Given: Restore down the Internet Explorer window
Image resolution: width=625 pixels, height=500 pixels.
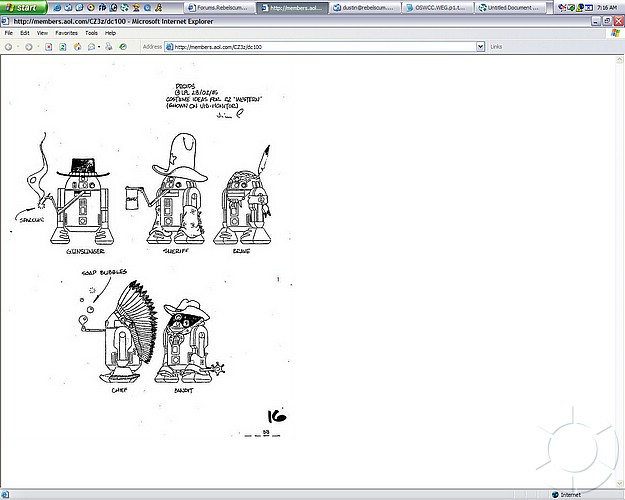Looking at the screenshot, I should coord(607,21).
